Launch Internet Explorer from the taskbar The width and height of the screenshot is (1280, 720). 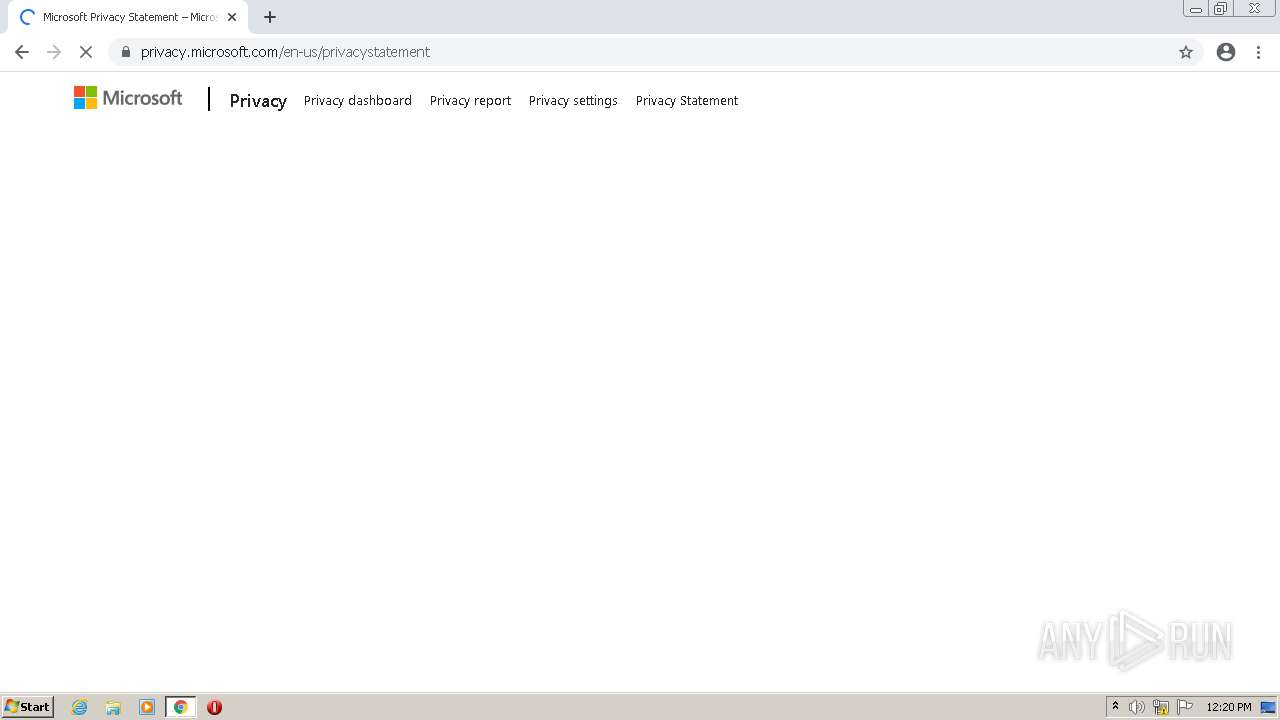pyautogui.click(x=80, y=707)
